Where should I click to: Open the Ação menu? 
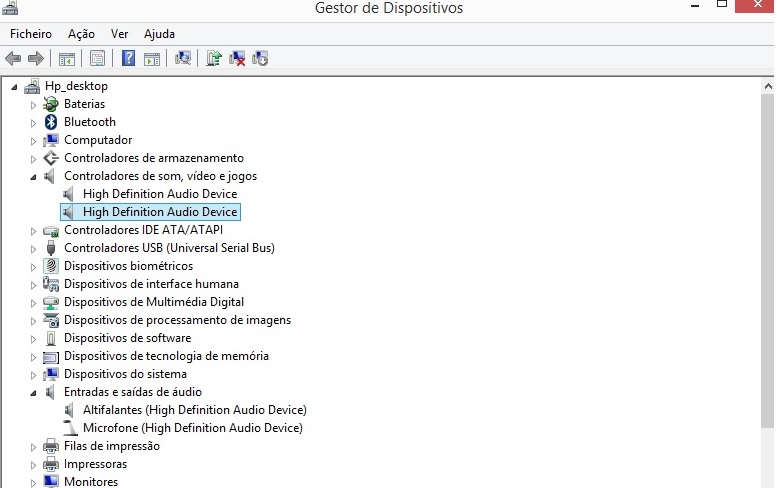pyautogui.click(x=81, y=34)
